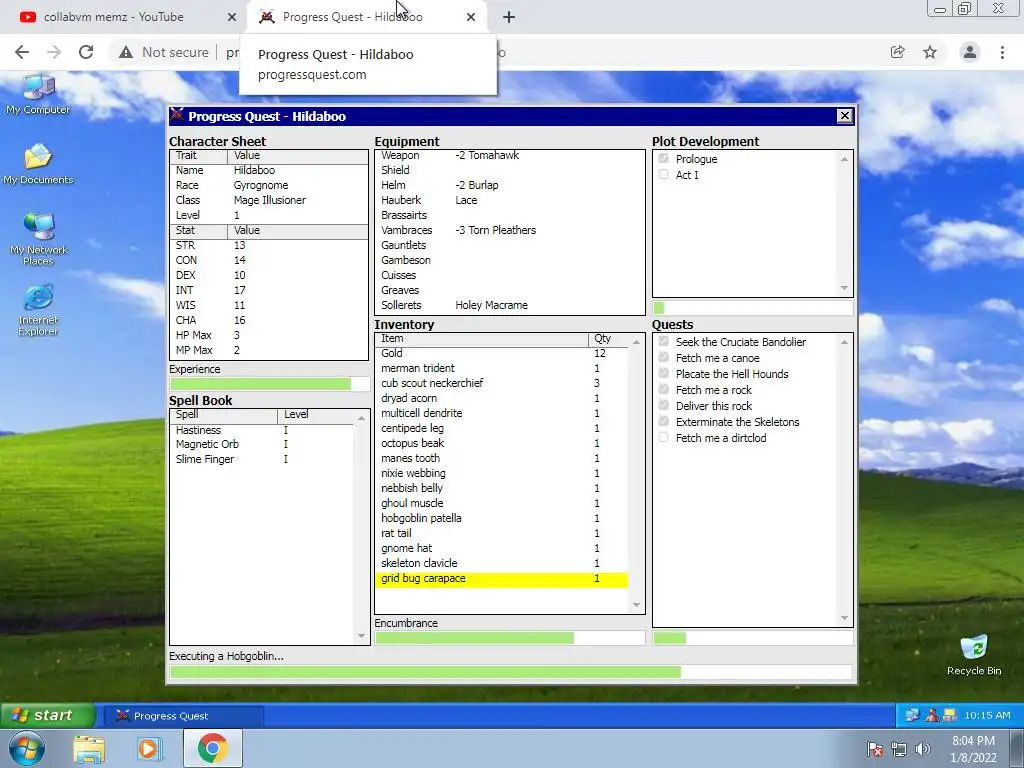1024x768 pixels.
Task: Reload the page in Chrome
Action: coord(86,52)
